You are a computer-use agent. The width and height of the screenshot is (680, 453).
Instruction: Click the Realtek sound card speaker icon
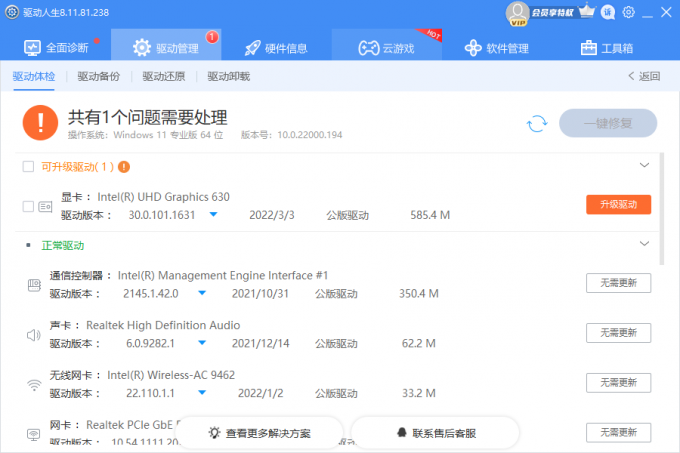point(33,334)
